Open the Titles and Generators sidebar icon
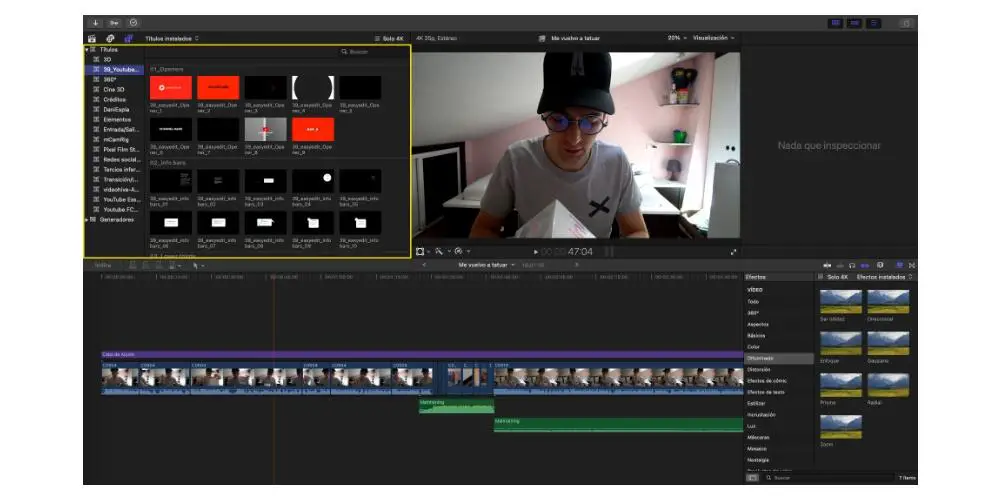Screen dimensions: 1000x500 [x=128, y=39]
